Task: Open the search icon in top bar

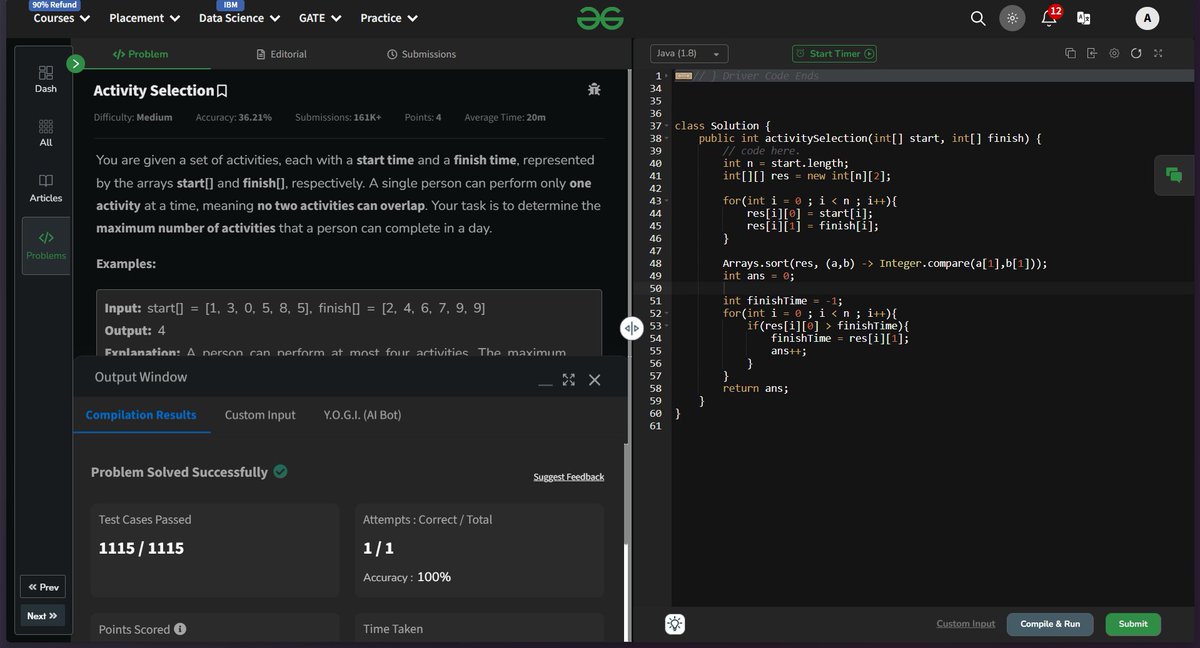Action: (979, 18)
